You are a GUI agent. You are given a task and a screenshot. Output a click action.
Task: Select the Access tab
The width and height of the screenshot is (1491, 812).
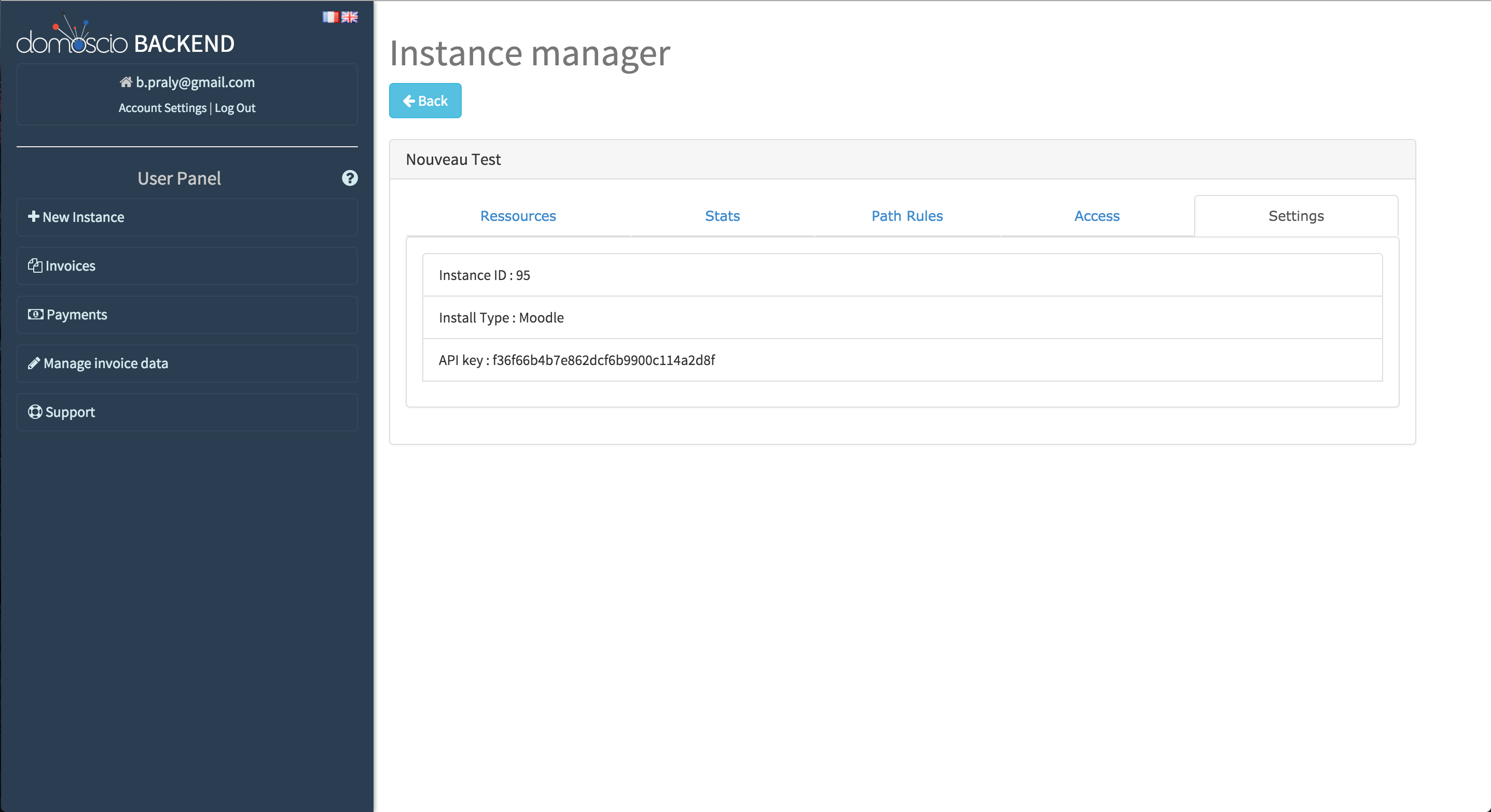point(1096,216)
